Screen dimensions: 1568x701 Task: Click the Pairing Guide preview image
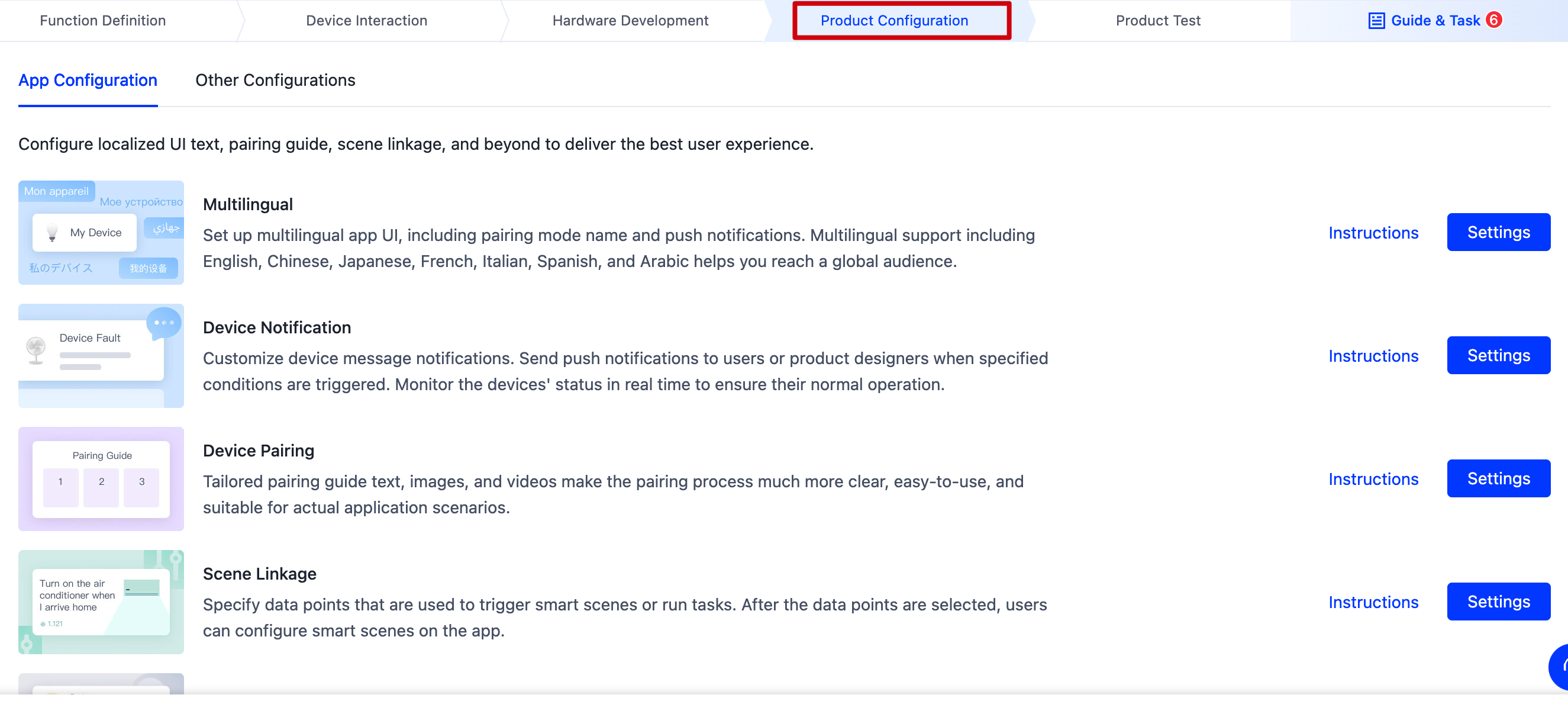pyautogui.click(x=101, y=480)
